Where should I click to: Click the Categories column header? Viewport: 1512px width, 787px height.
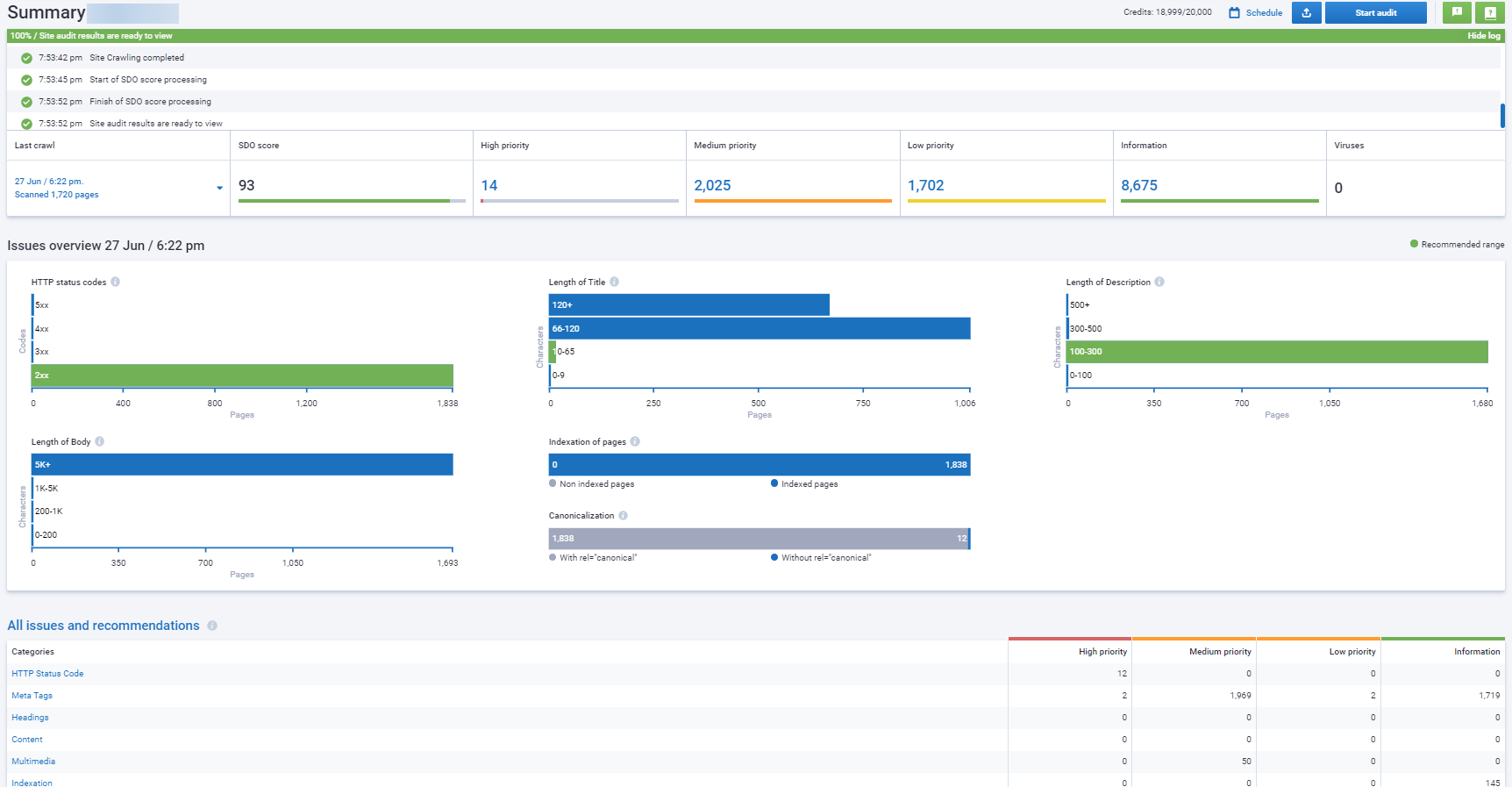[x=32, y=652]
